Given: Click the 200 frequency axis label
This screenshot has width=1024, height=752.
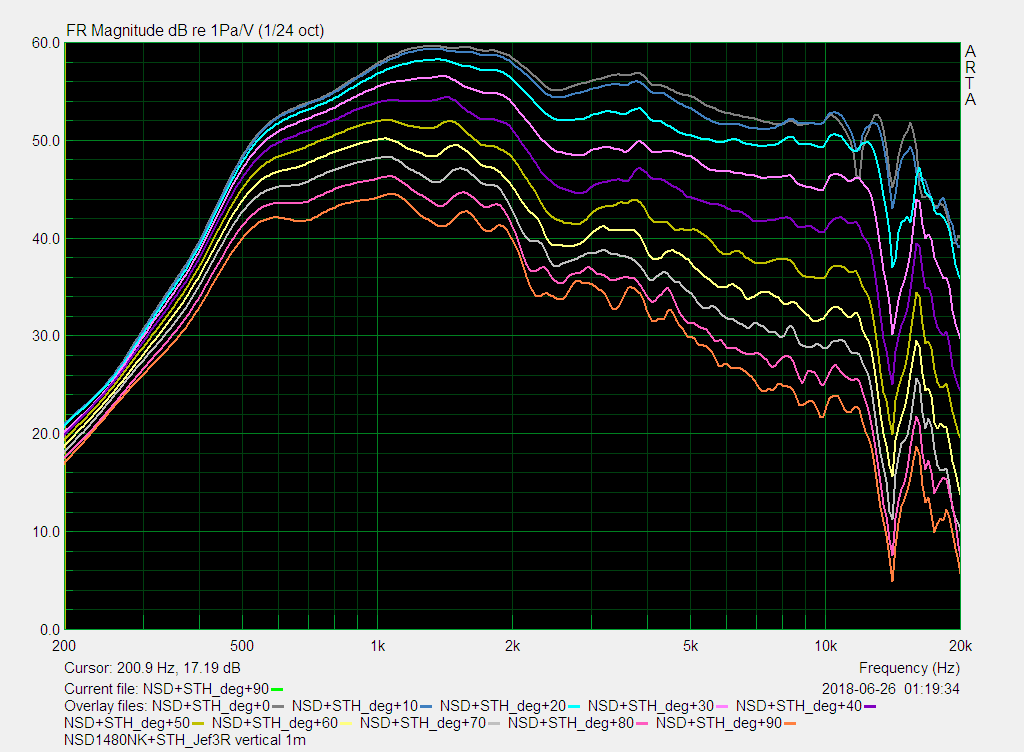Looking at the screenshot, I should (x=64, y=646).
